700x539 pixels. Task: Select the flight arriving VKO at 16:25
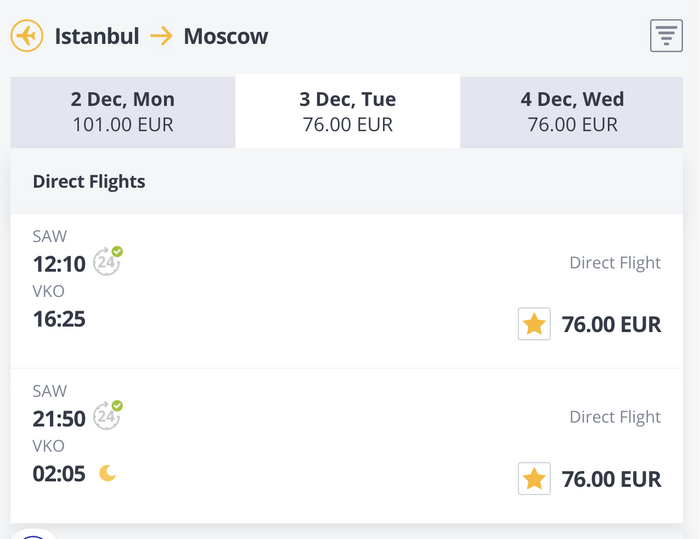point(59,319)
